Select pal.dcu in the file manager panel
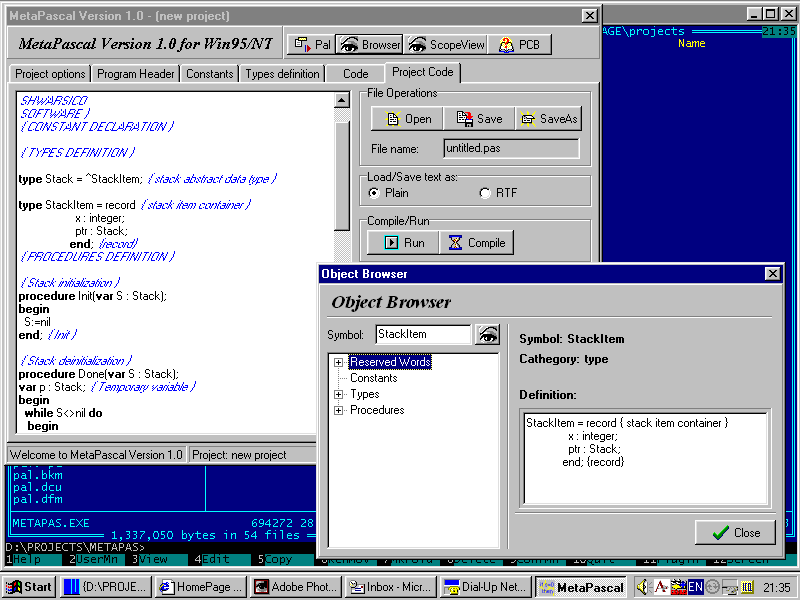 coord(38,487)
